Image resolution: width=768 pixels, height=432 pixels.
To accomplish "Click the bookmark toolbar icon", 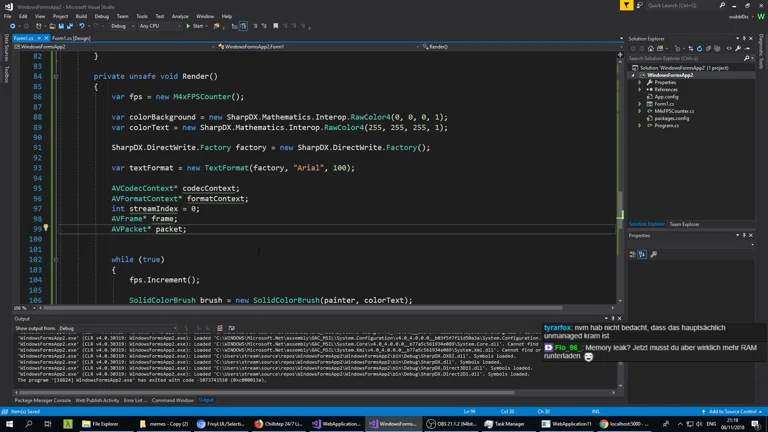I will point(275,26).
